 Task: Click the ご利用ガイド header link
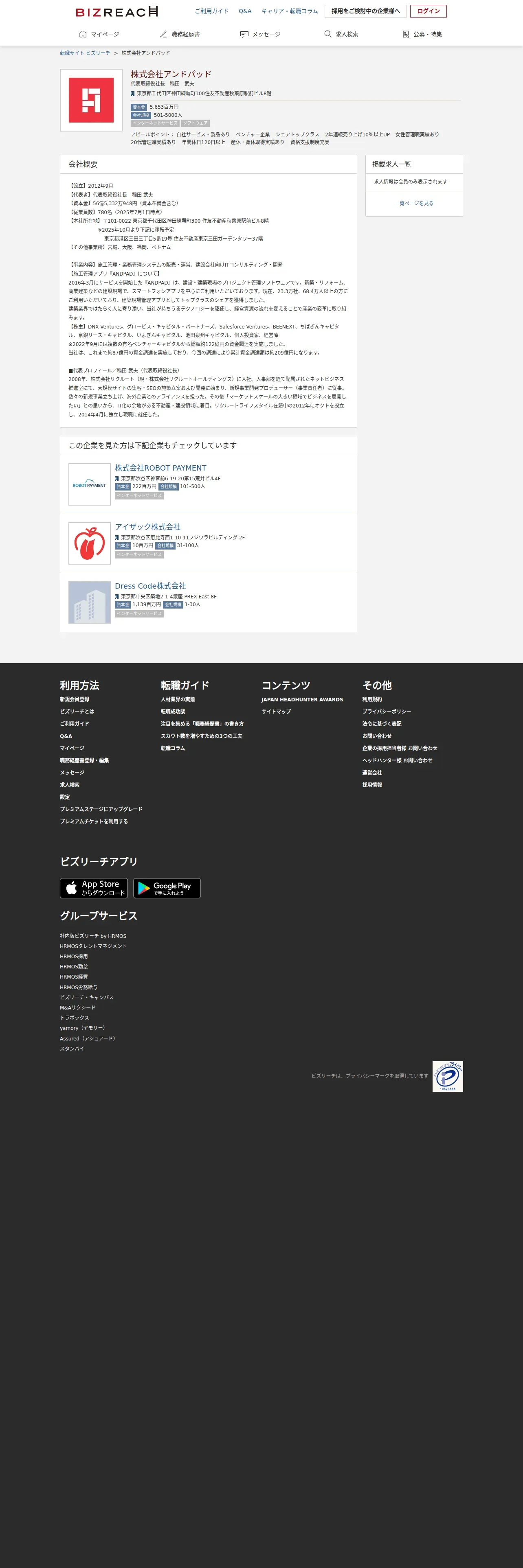point(211,11)
